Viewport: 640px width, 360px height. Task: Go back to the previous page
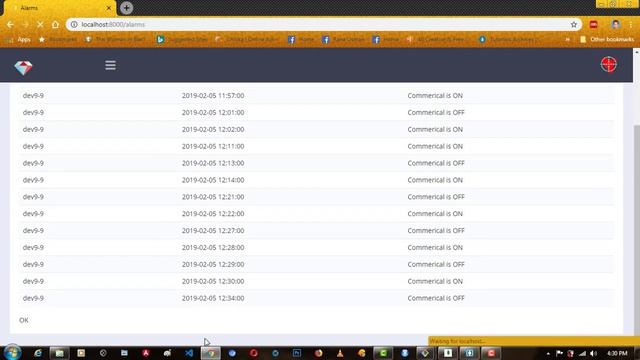click(x=10, y=24)
